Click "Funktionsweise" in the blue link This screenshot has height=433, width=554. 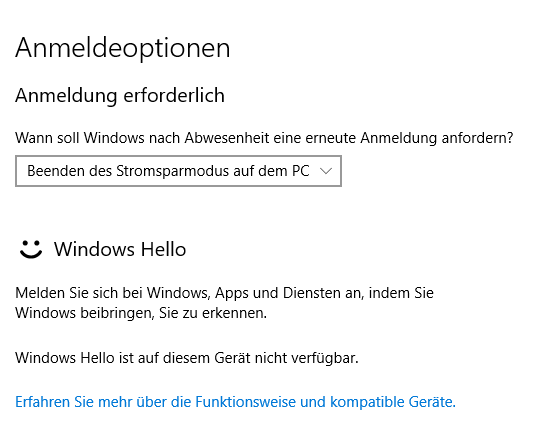[245, 402]
